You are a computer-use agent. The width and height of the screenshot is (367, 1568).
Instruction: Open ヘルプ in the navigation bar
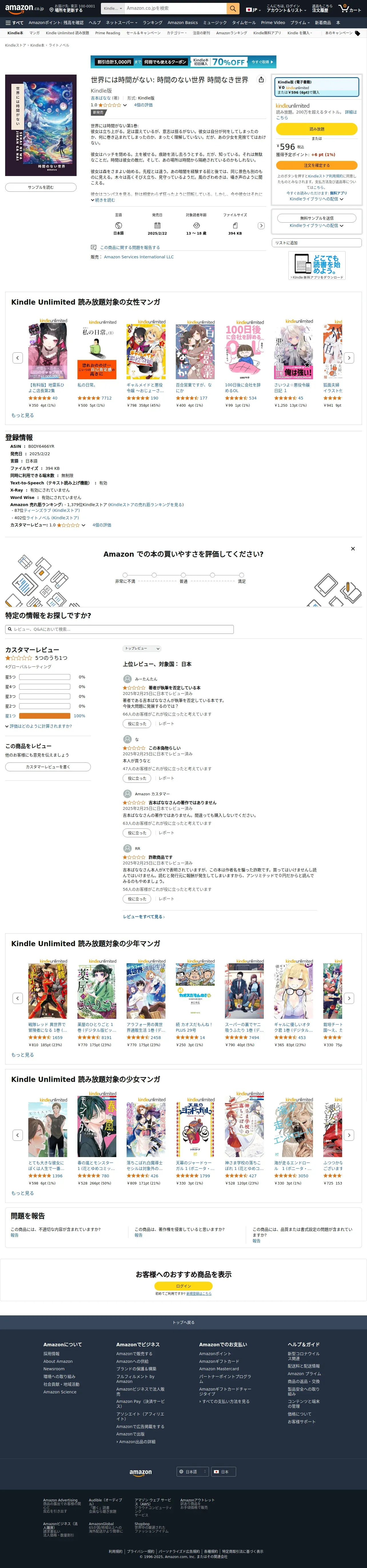(94, 23)
